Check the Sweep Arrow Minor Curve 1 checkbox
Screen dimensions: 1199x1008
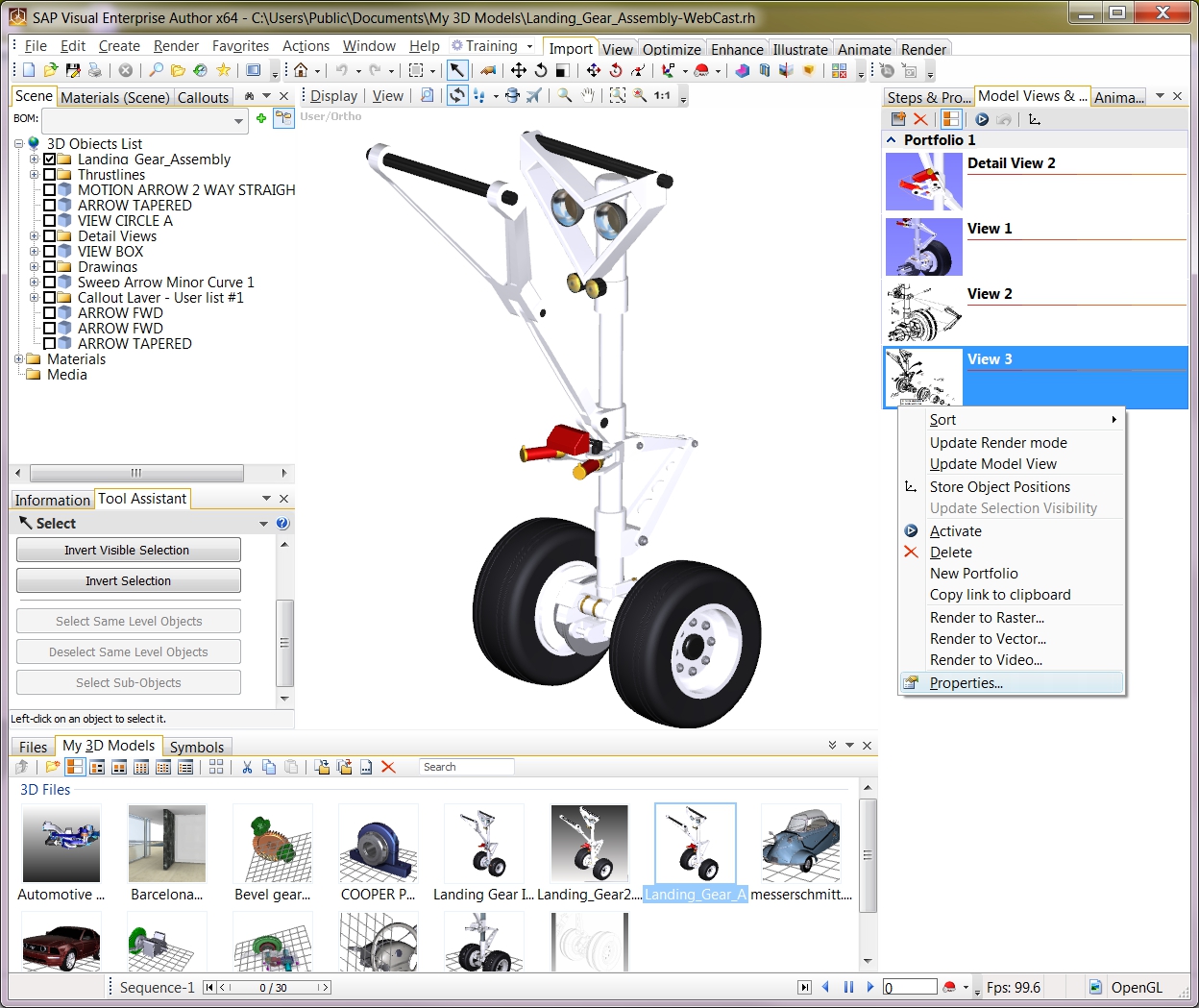click(49, 283)
